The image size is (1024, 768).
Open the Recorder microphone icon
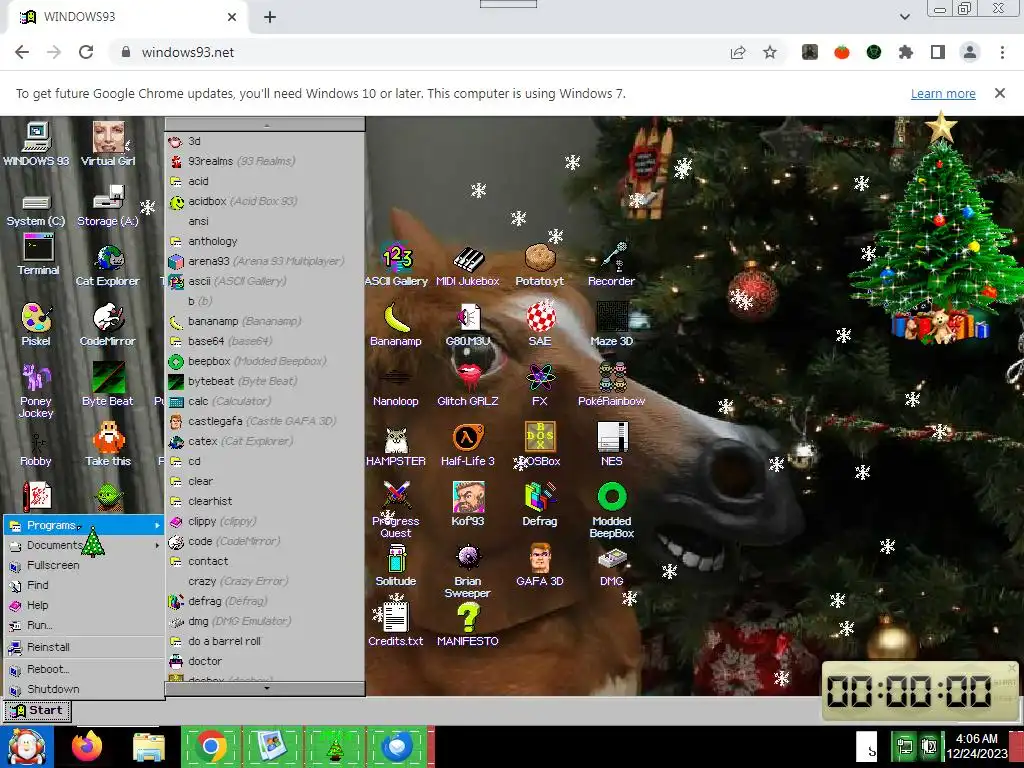[611, 266]
